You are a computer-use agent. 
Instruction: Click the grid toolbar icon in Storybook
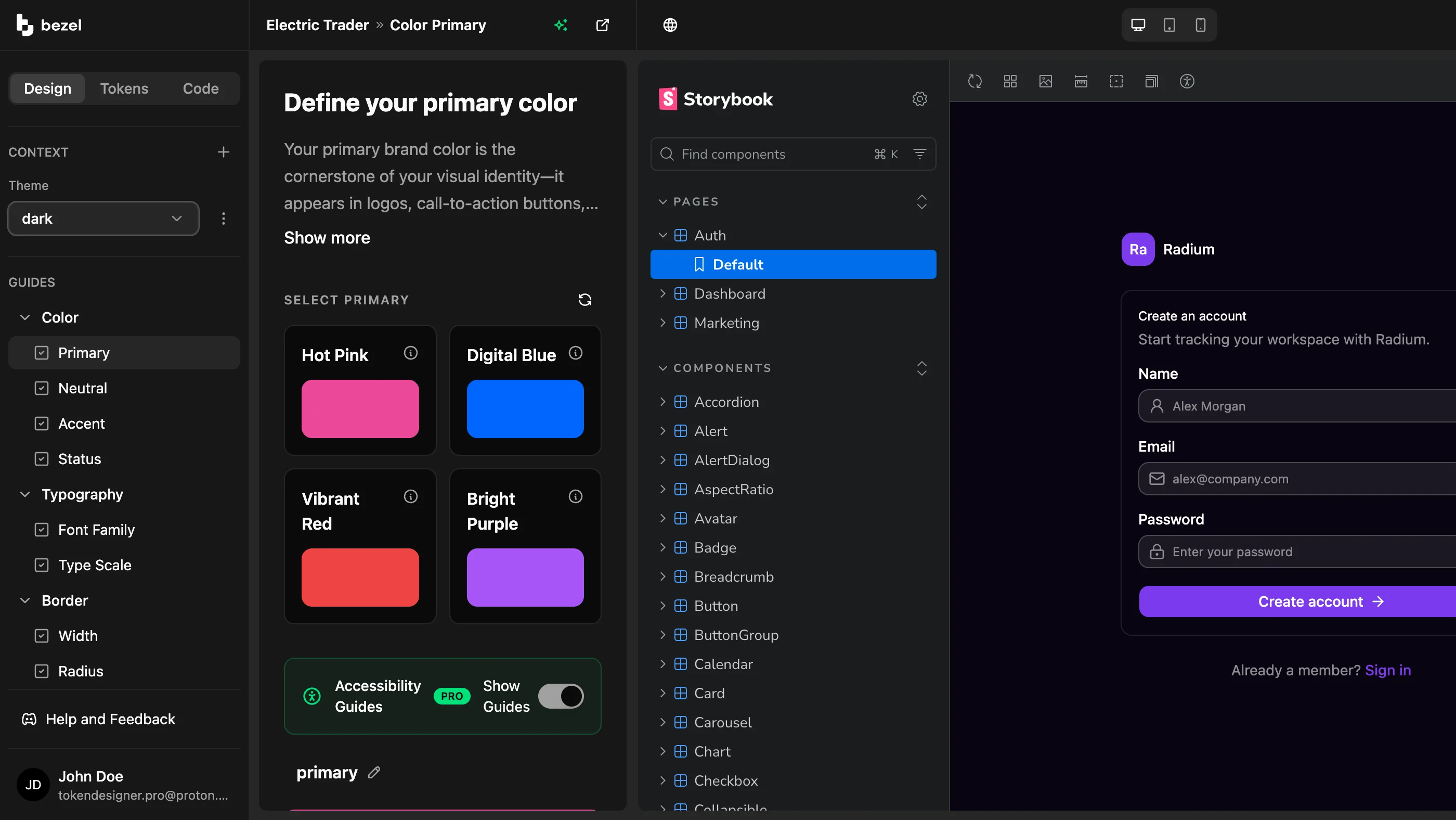point(1010,82)
